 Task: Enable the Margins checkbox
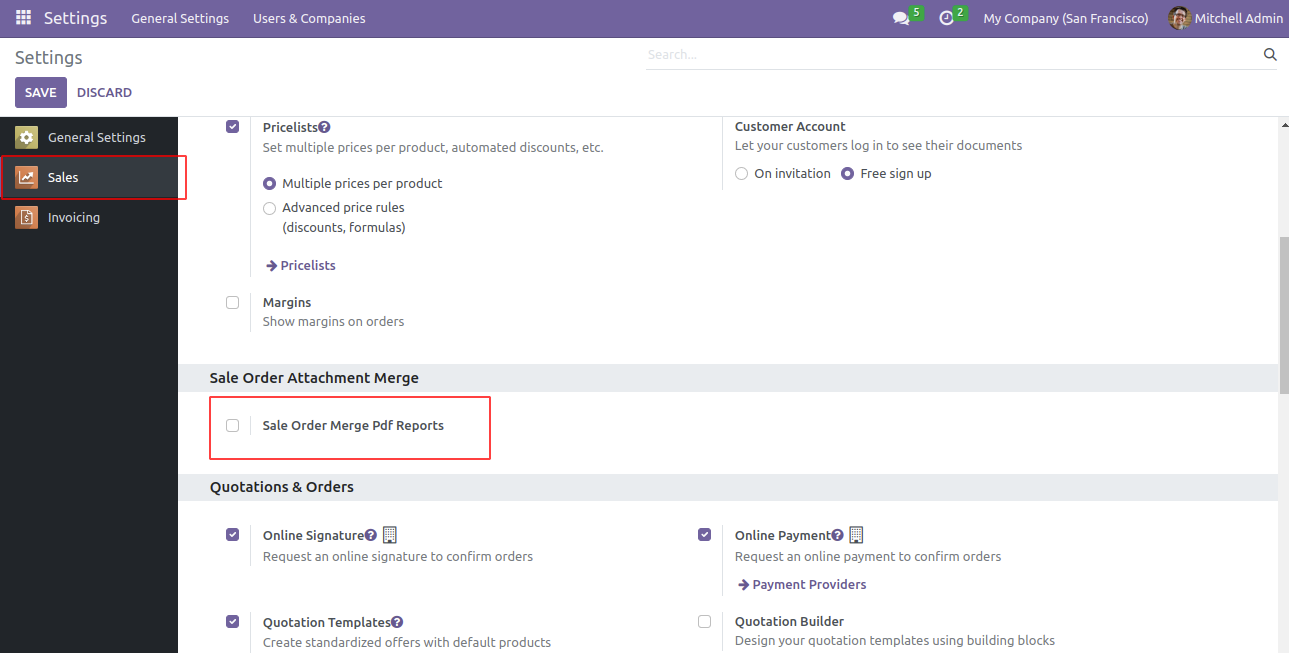(x=232, y=302)
